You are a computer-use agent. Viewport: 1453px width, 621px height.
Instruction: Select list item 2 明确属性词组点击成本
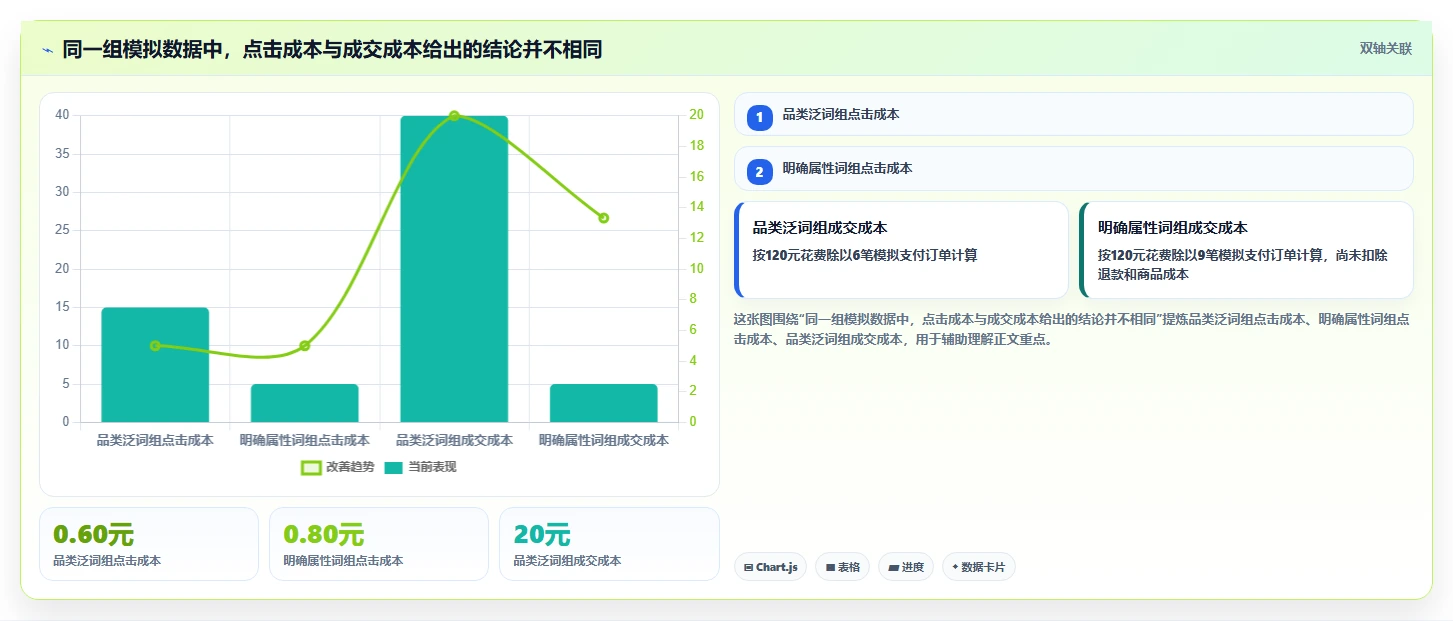(1073, 169)
